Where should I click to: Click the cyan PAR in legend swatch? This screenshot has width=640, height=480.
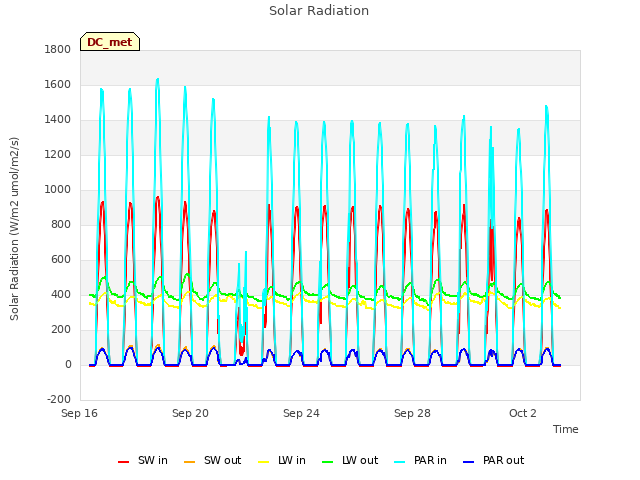pyautogui.click(x=400, y=462)
